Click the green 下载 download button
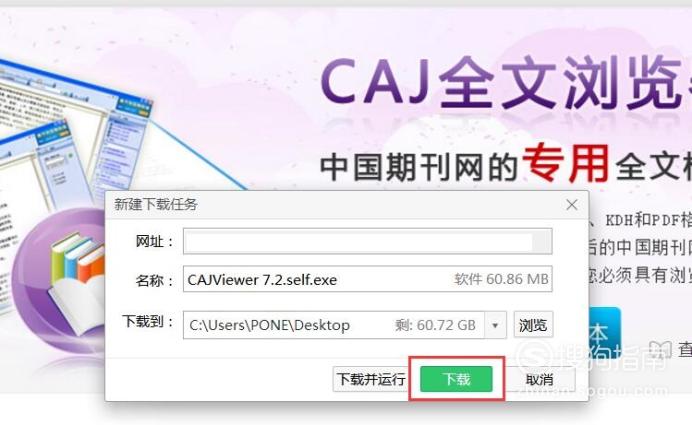Screen dimensions: 692x425 (456, 379)
